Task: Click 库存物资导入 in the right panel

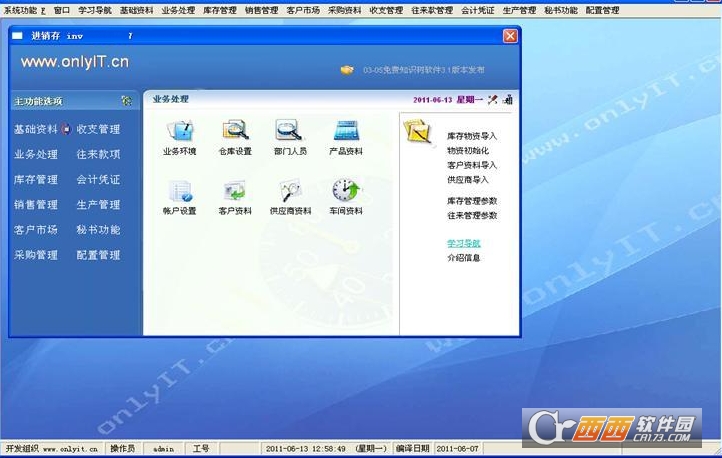Action: (472, 136)
